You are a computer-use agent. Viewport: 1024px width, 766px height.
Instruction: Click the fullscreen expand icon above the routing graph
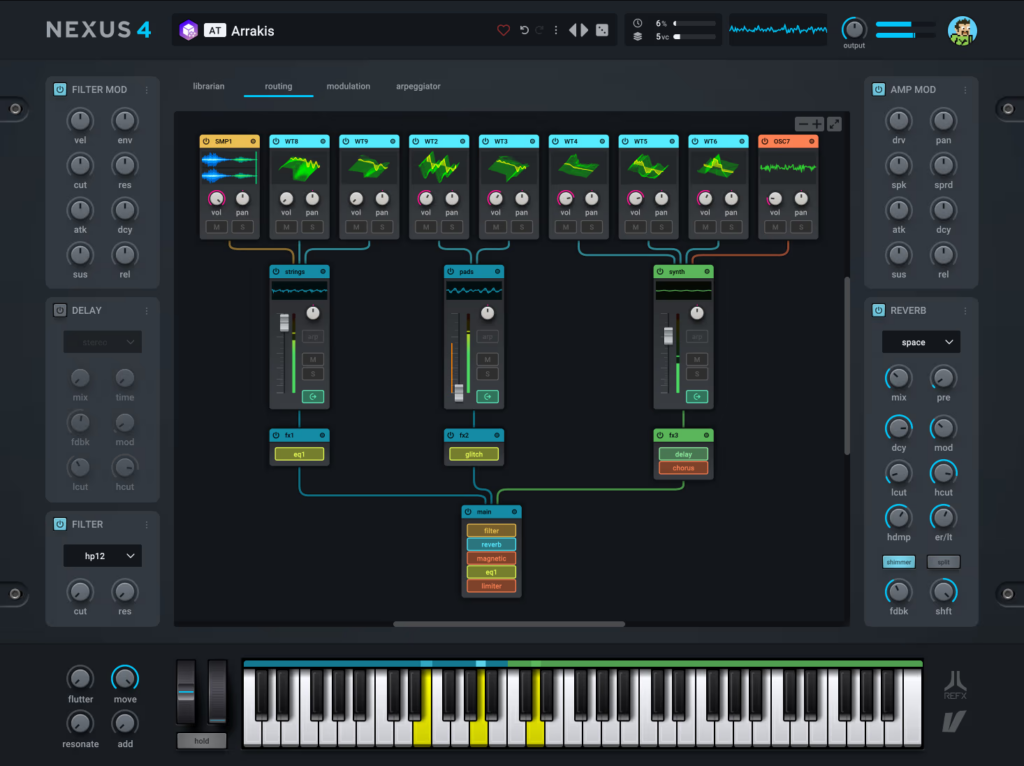(x=835, y=123)
